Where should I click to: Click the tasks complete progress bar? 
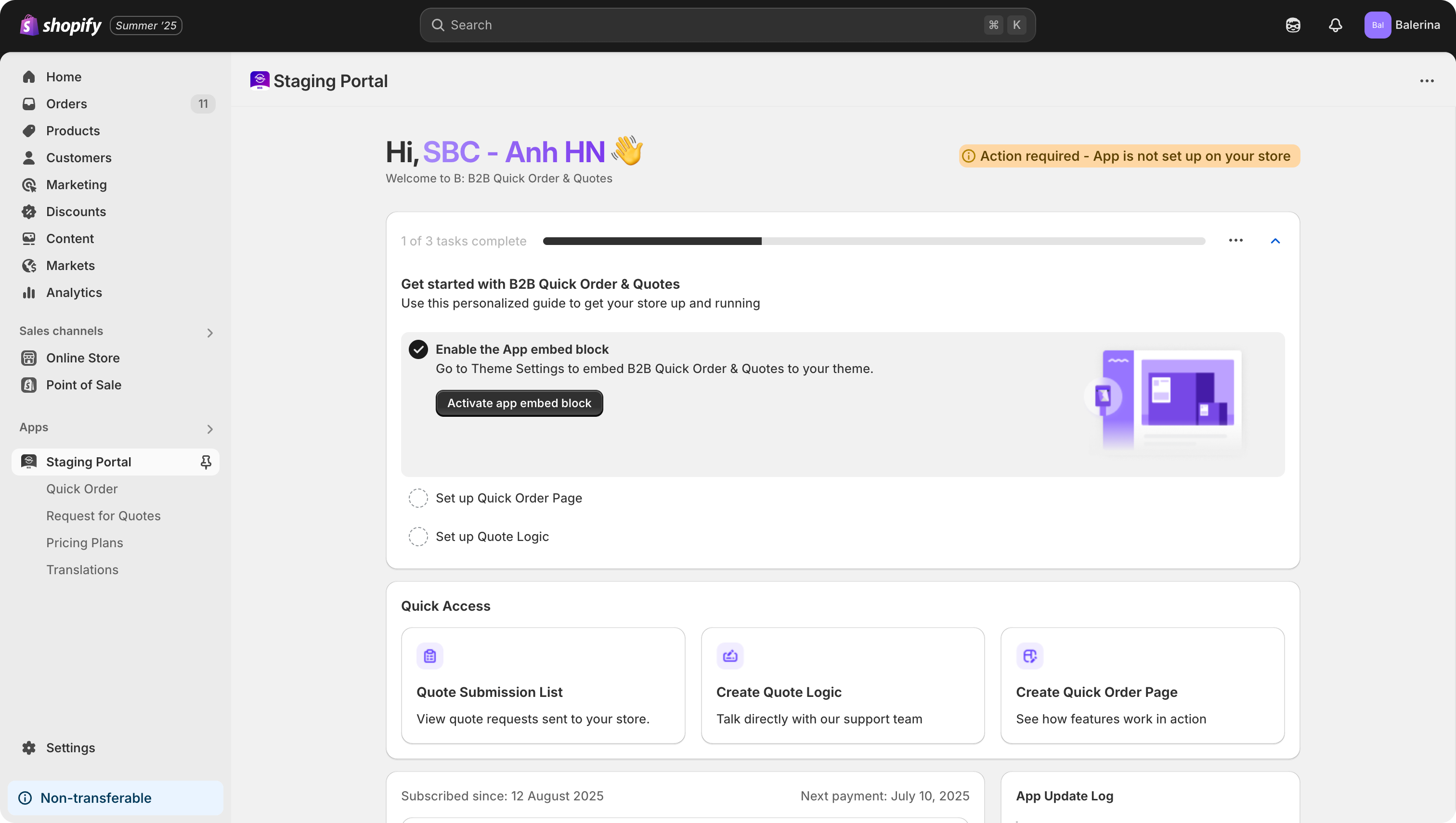873,241
